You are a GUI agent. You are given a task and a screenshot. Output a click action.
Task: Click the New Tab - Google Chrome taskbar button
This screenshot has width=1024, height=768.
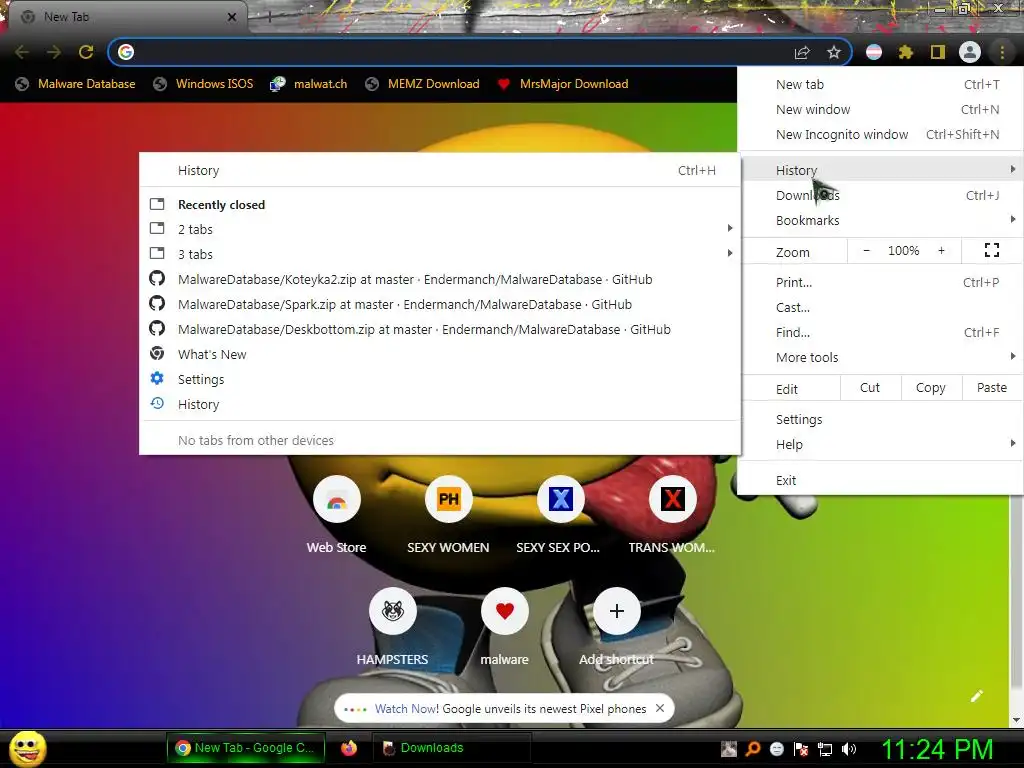(245, 748)
